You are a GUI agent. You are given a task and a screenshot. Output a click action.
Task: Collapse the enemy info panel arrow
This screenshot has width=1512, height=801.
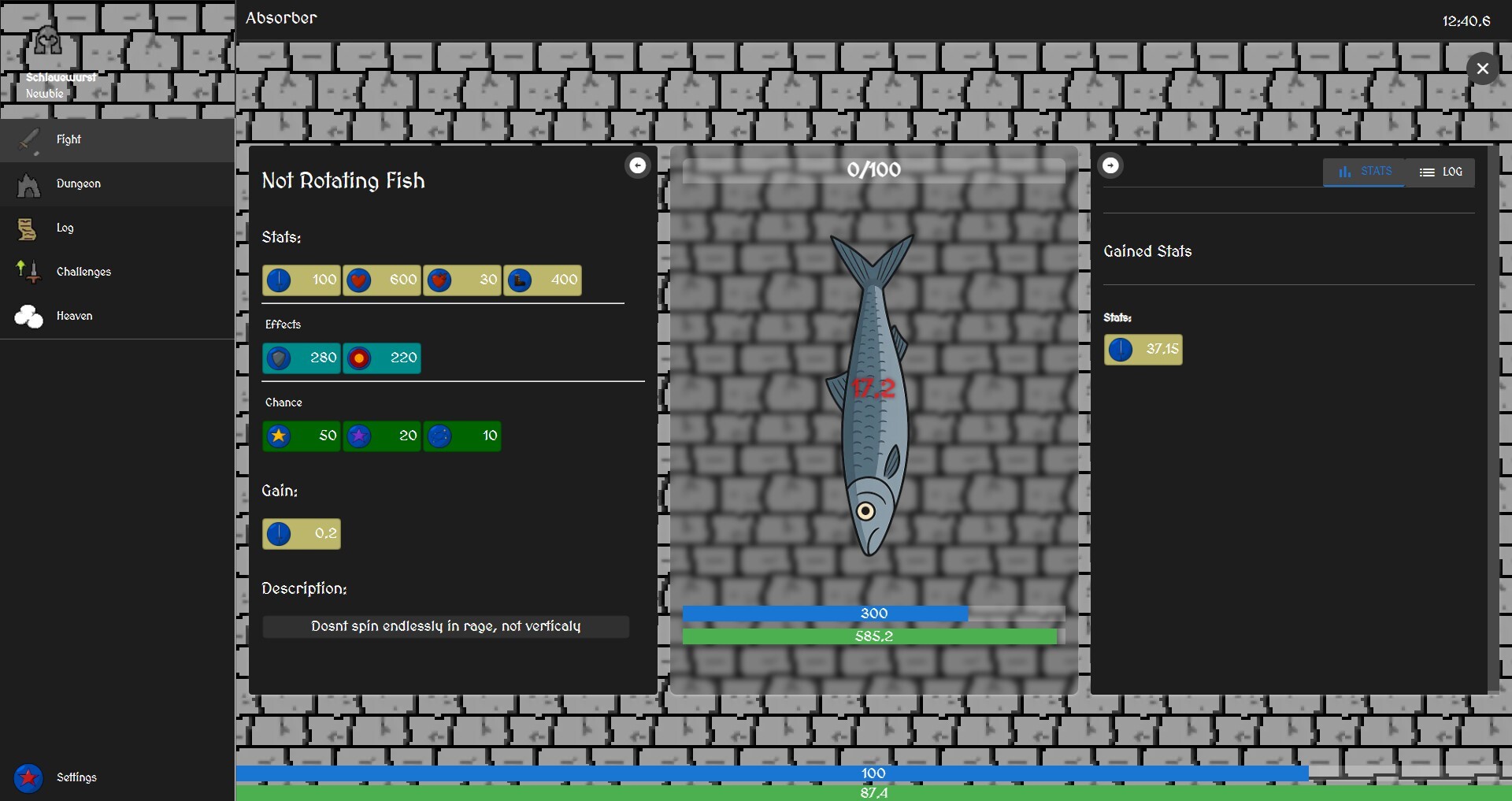637,165
